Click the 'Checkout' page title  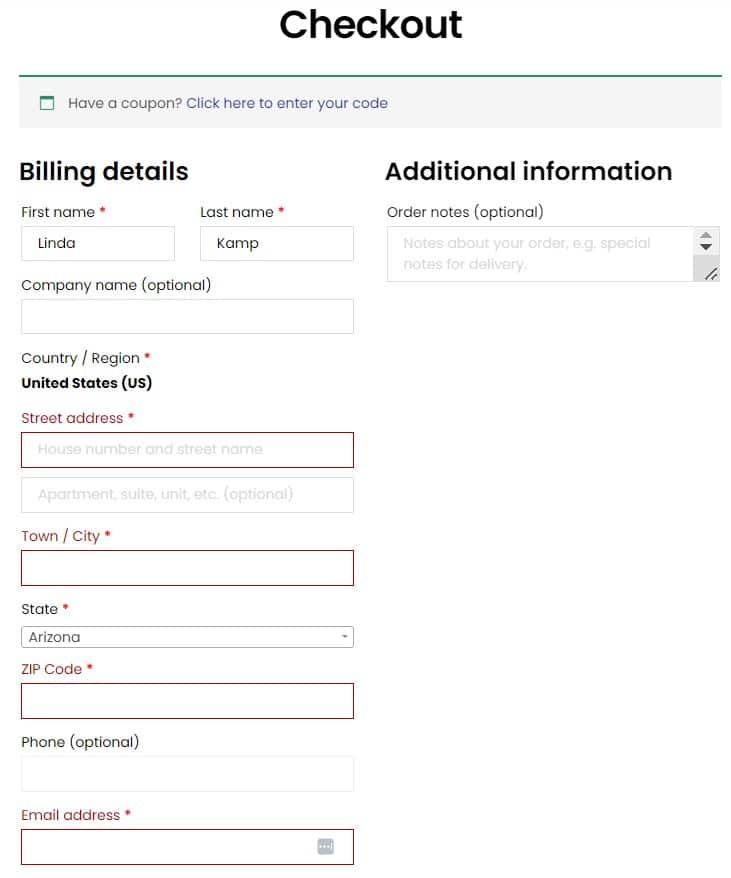pos(371,25)
